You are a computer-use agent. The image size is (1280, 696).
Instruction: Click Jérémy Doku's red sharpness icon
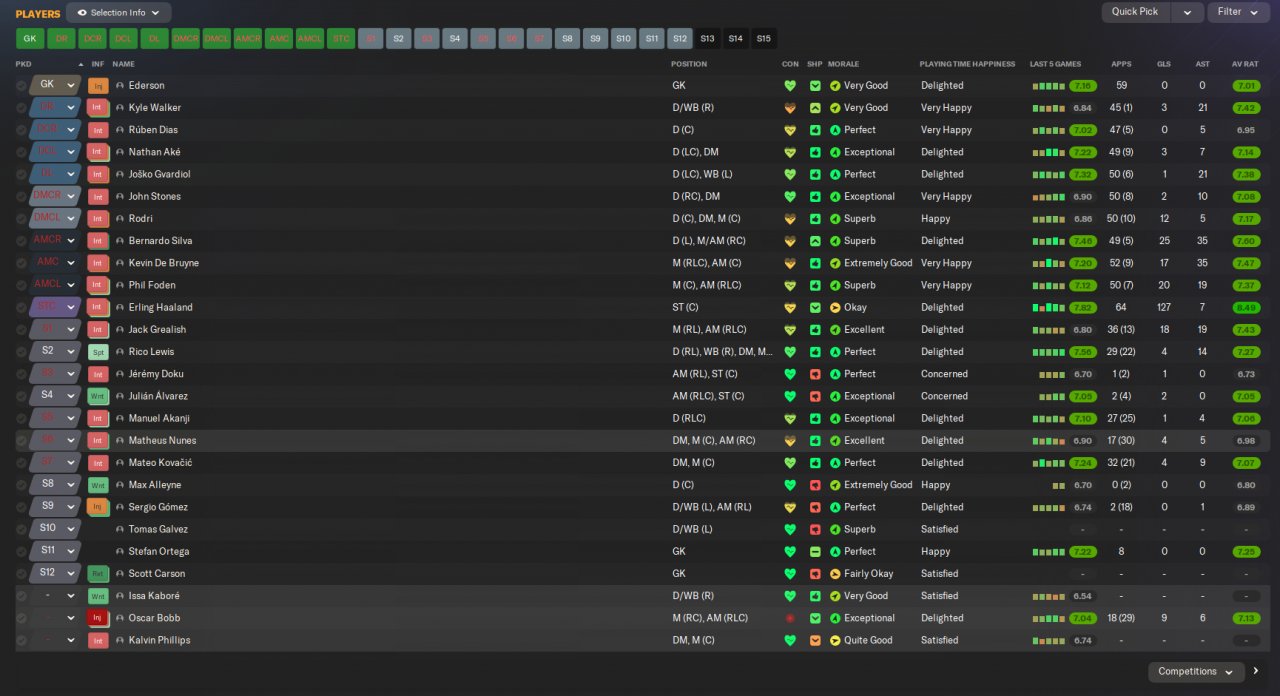coord(815,374)
